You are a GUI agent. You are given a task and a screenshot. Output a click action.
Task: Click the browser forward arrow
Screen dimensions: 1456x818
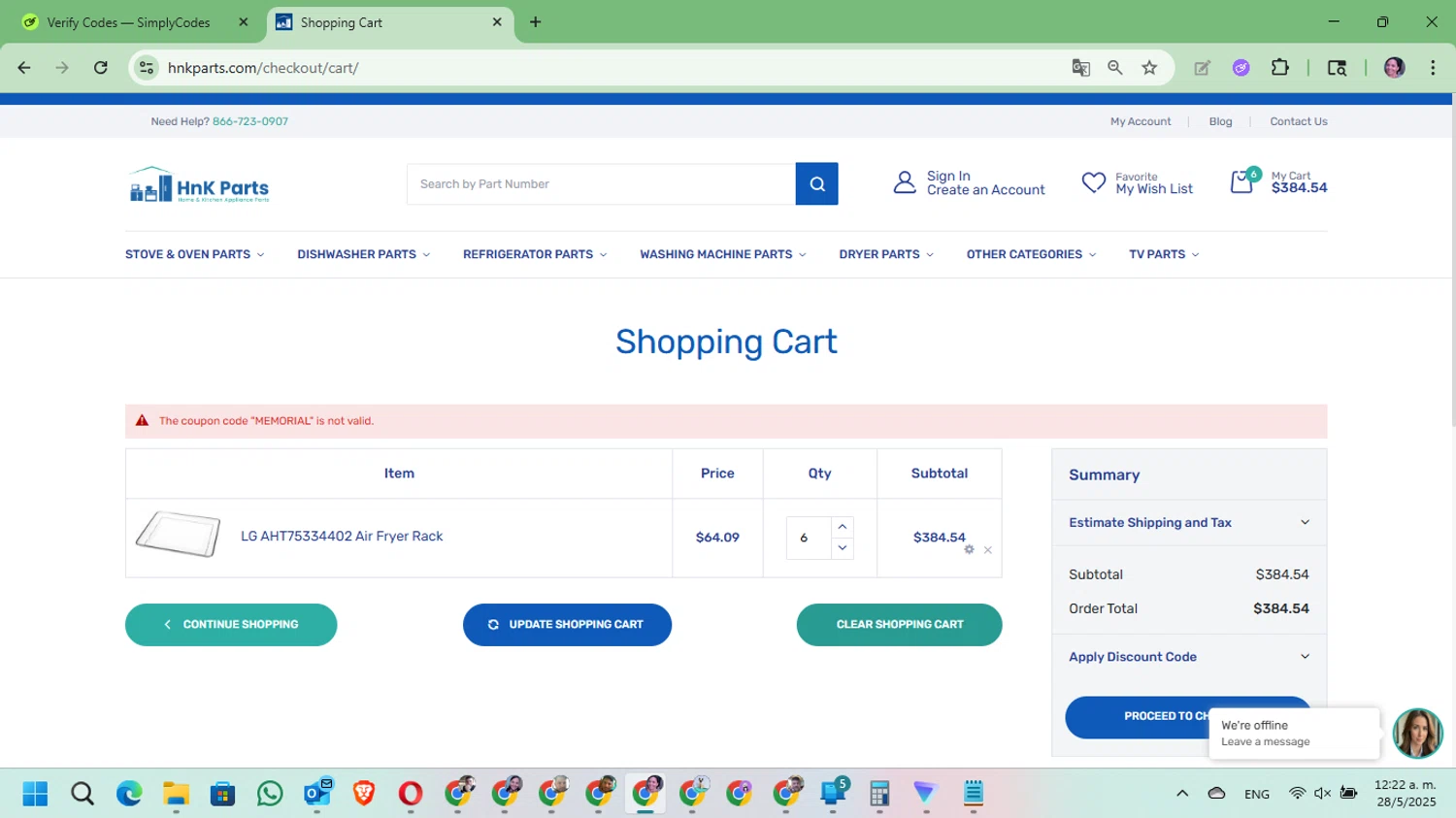62,68
